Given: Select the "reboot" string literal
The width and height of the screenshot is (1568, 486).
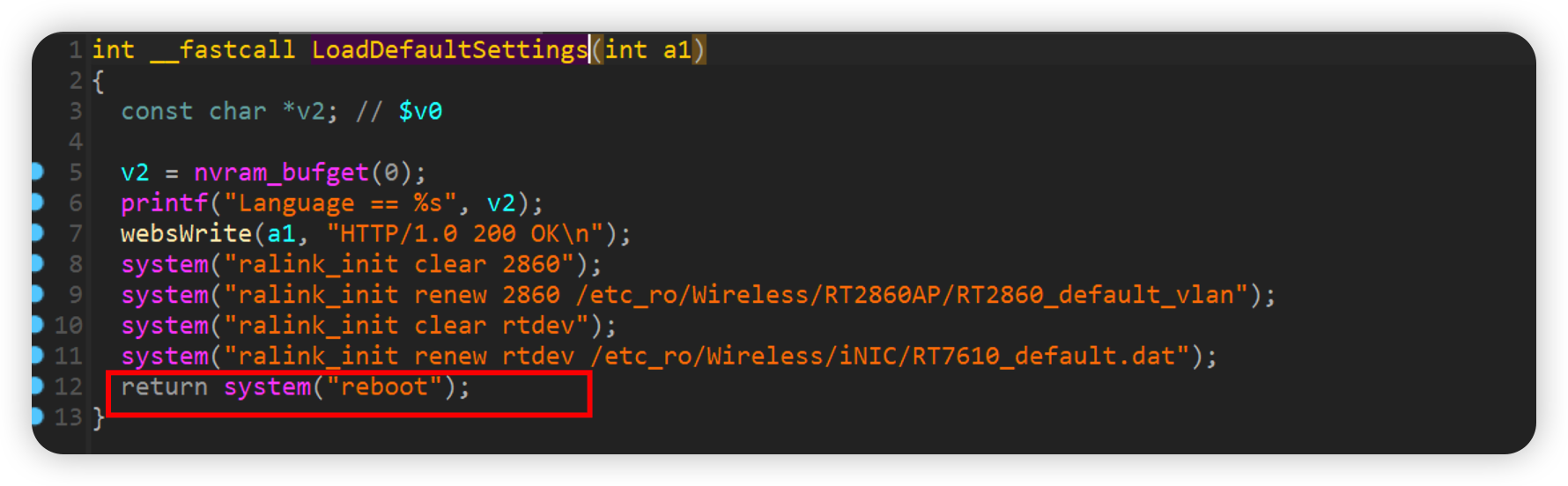Looking at the screenshot, I should [x=385, y=387].
